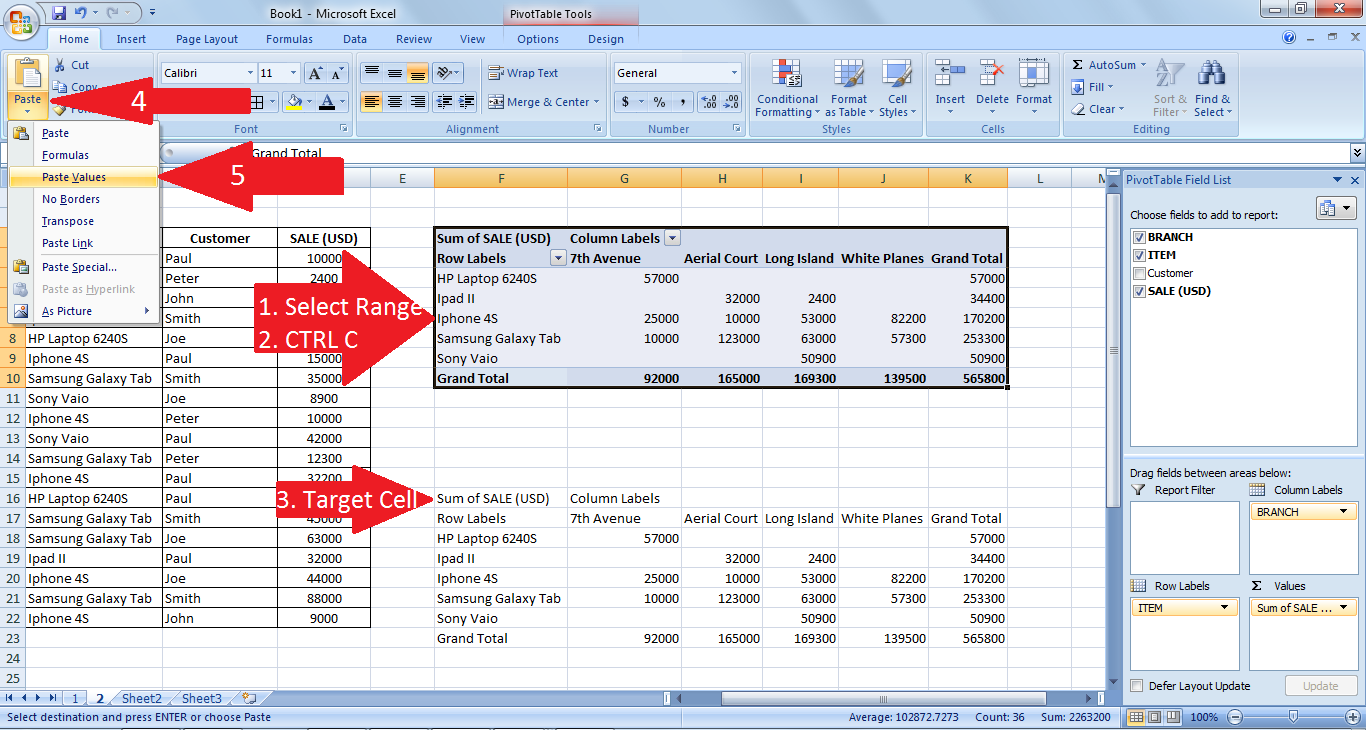Click the Office button orb
Viewport: 1367px width, 730px height.
click(x=20, y=20)
